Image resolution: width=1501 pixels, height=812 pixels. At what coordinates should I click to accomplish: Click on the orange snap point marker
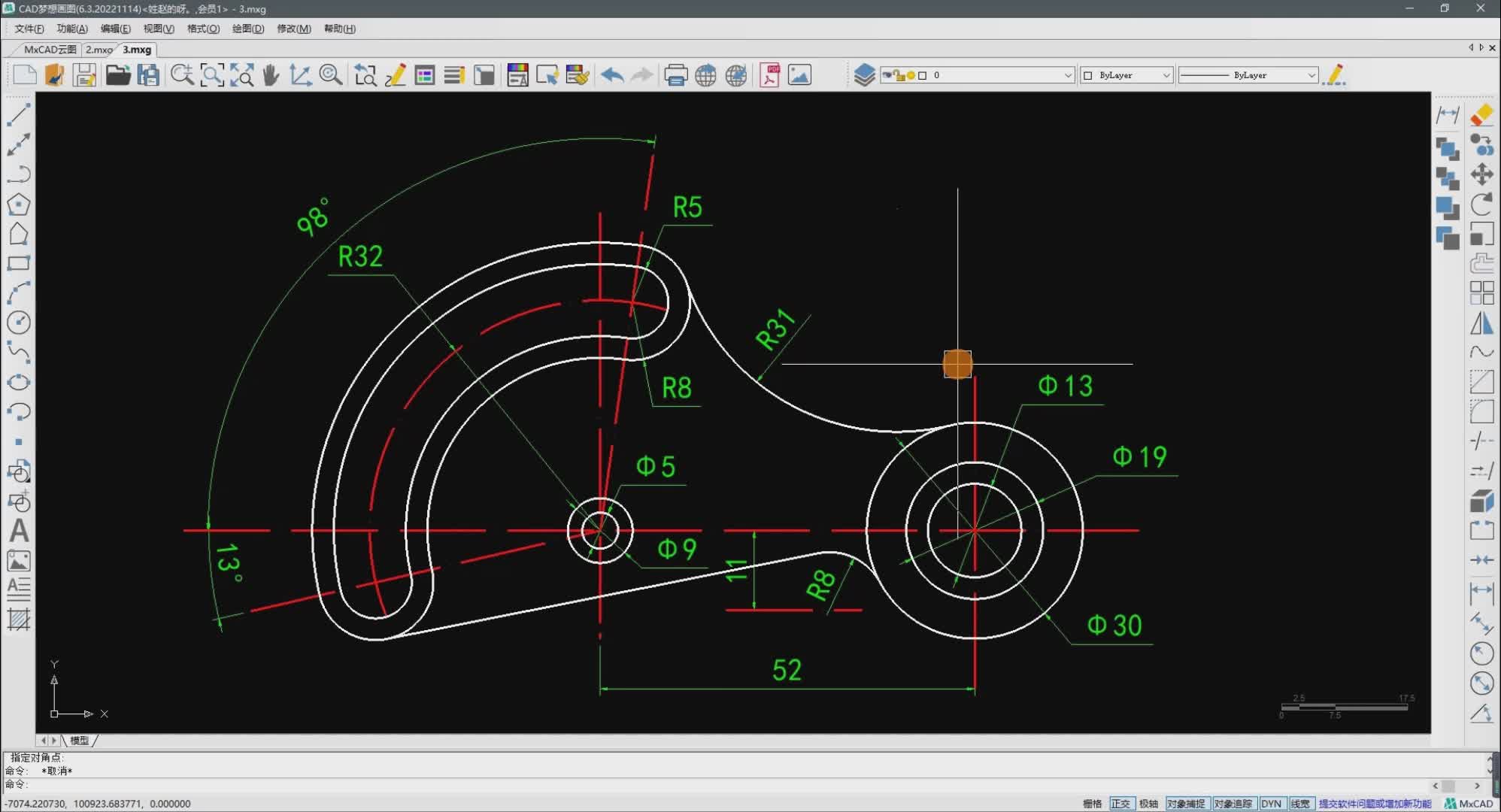[956, 364]
